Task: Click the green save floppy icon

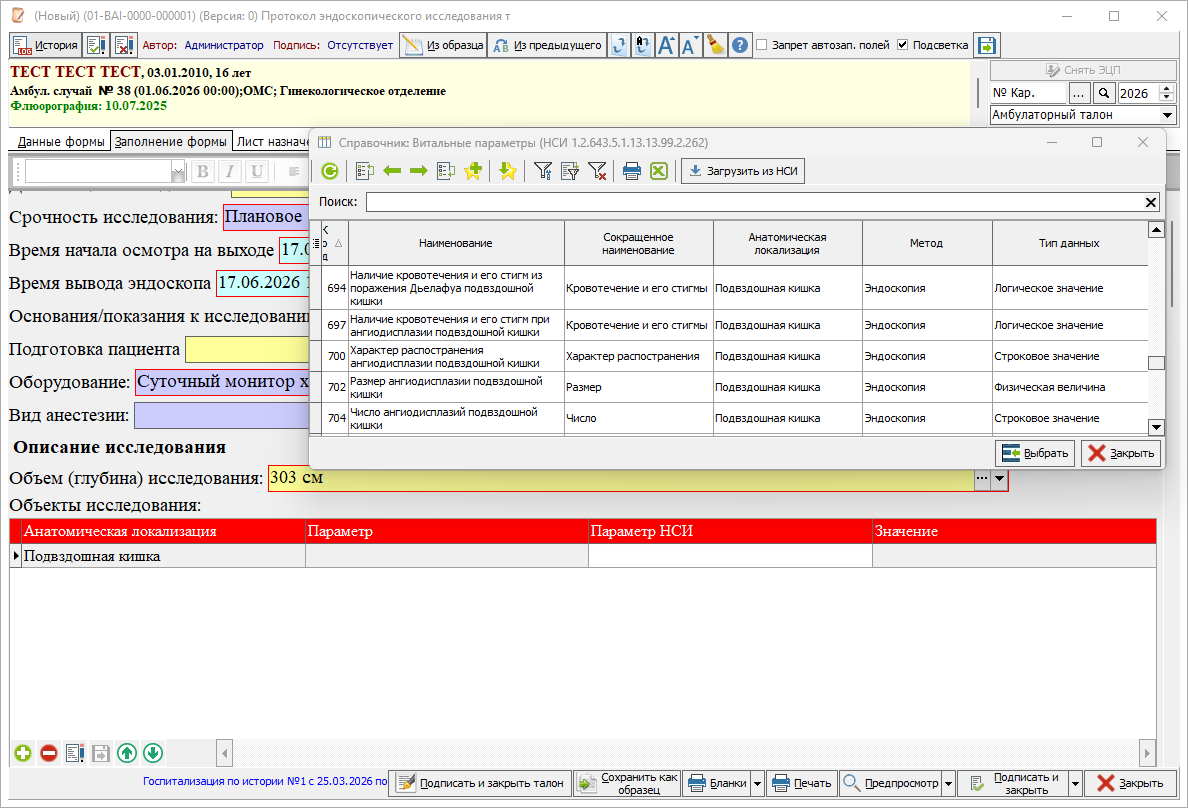Action: pos(987,45)
